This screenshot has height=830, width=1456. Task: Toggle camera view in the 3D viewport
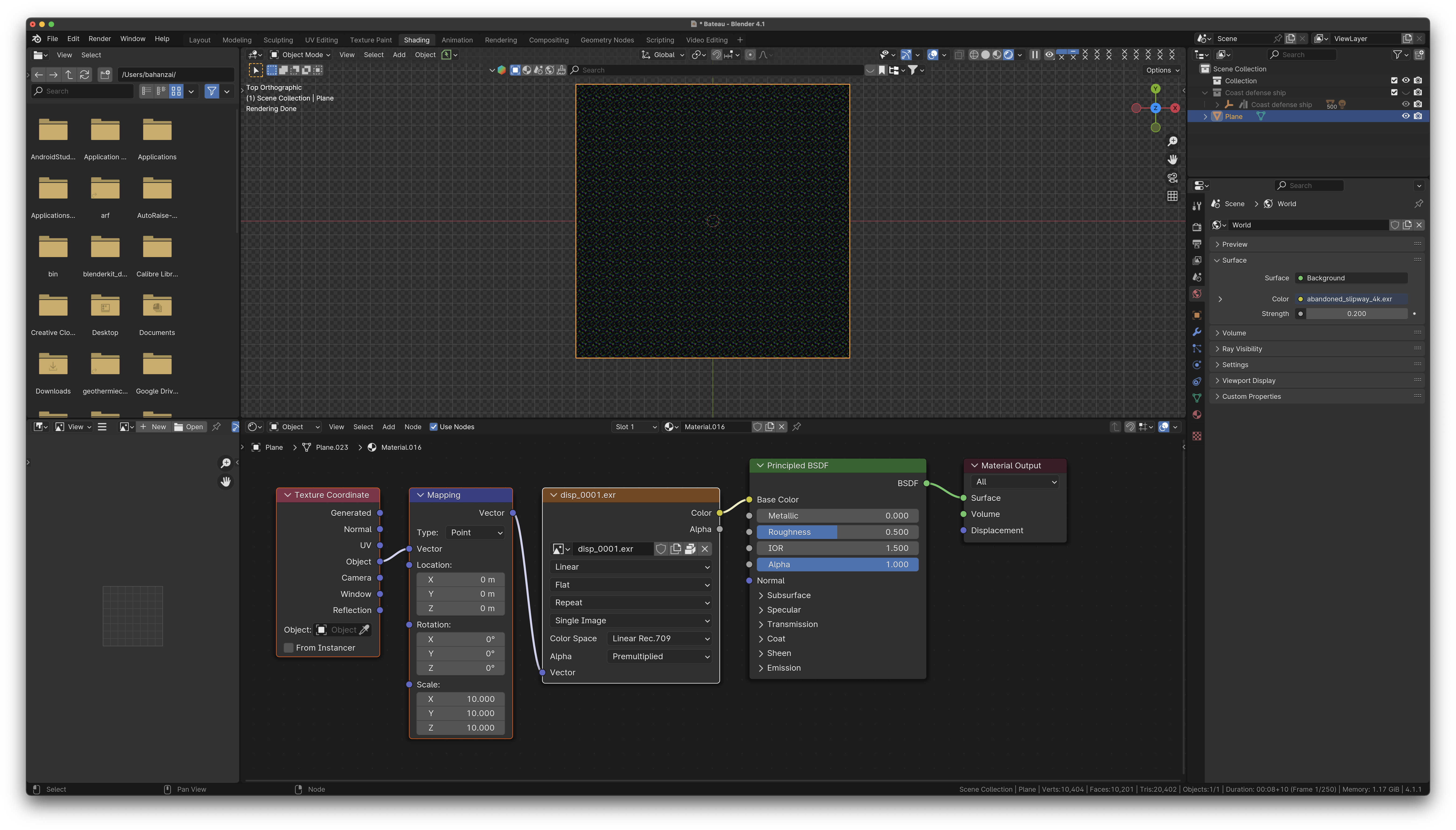1172,178
